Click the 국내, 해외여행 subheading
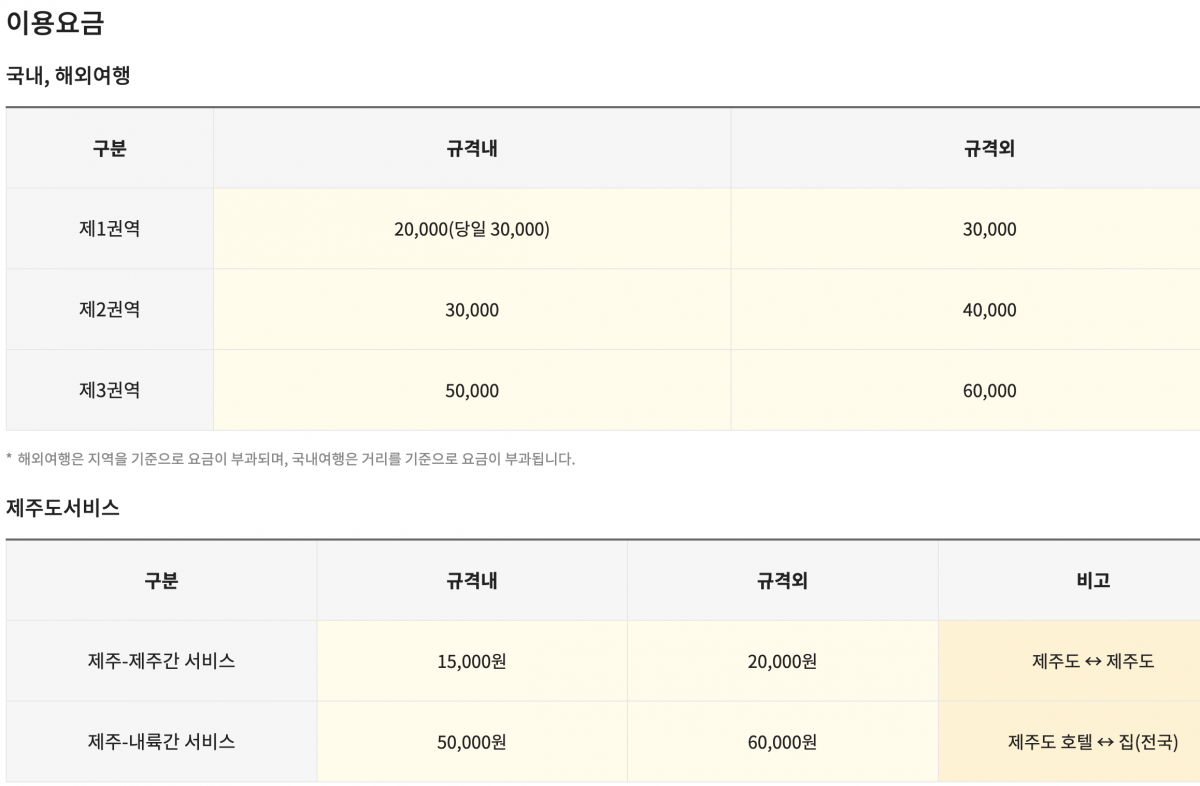 68,75
